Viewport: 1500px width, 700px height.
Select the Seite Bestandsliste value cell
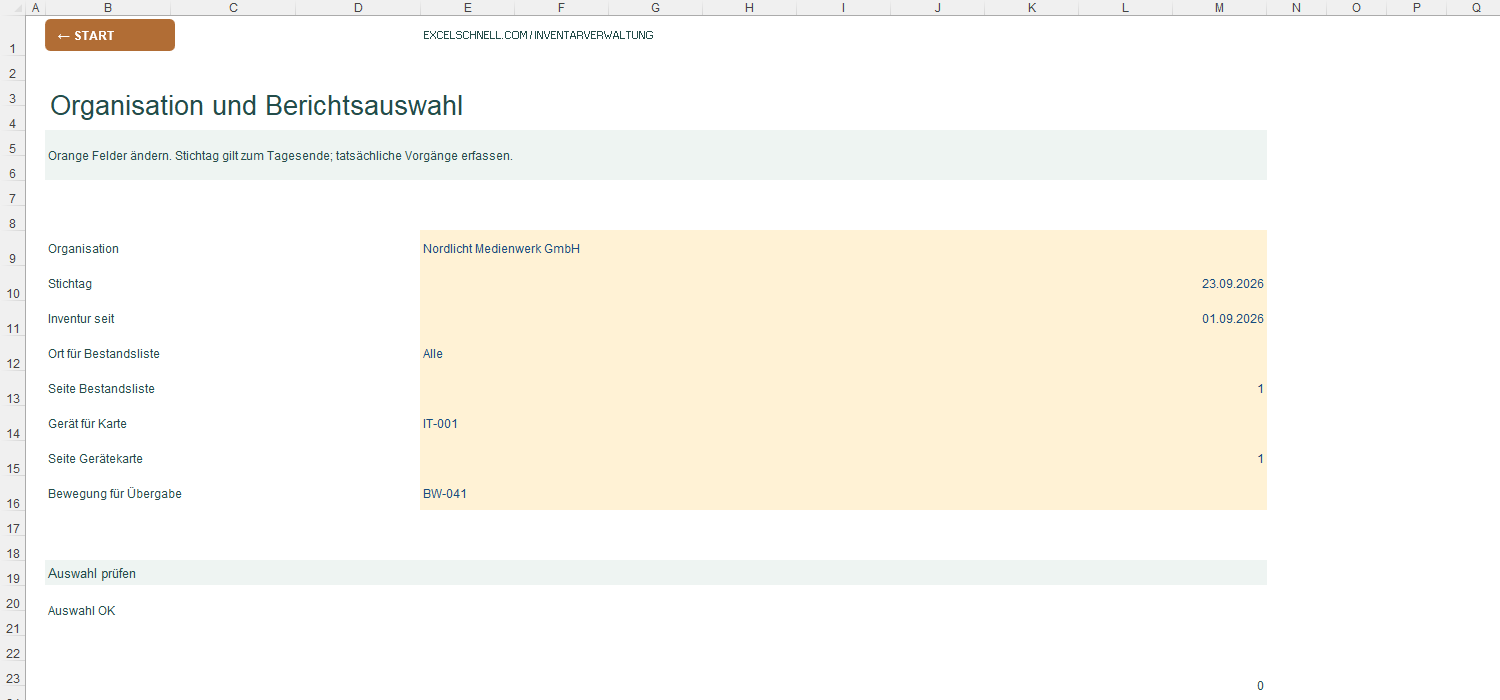click(843, 388)
